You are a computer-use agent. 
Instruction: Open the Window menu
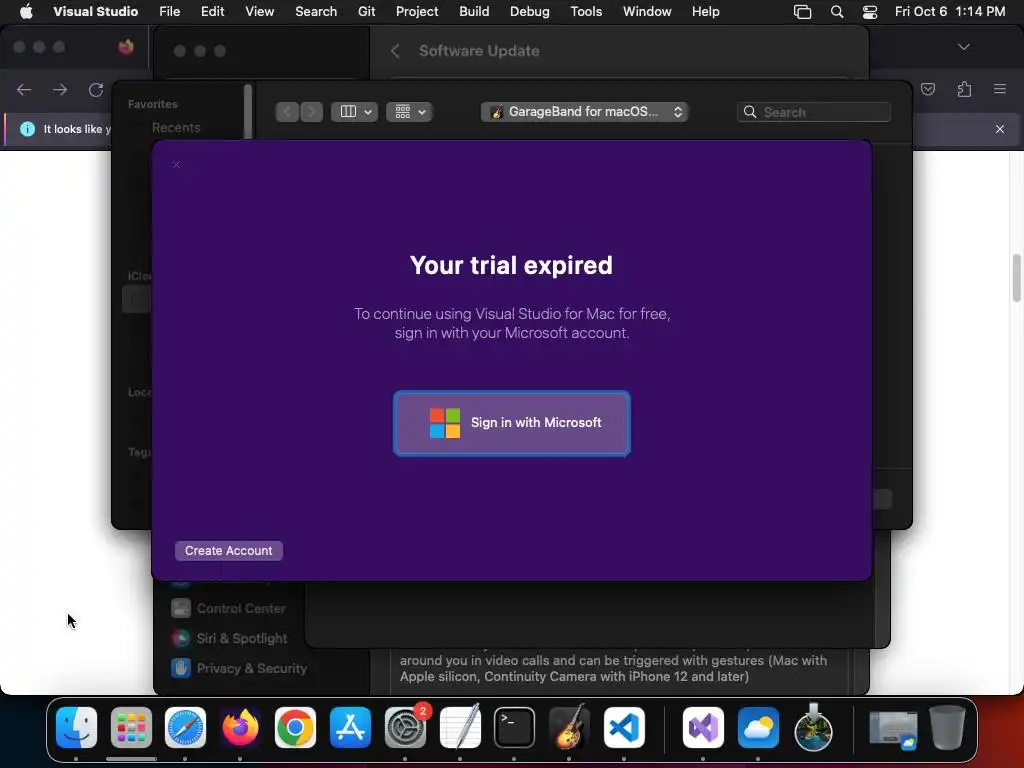647,11
